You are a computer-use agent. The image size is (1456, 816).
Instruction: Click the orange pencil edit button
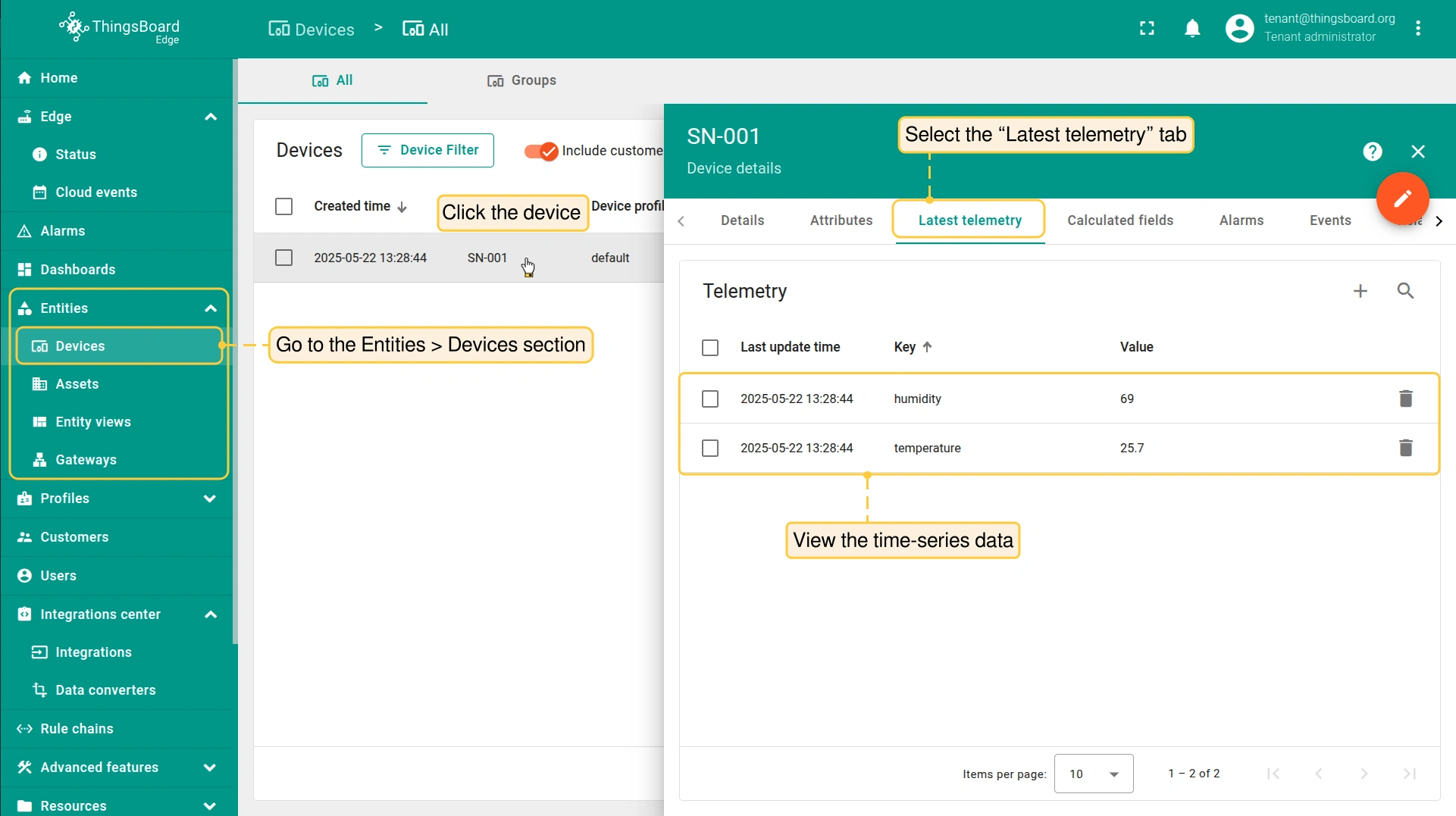pyautogui.click(x=1402, y=199)
